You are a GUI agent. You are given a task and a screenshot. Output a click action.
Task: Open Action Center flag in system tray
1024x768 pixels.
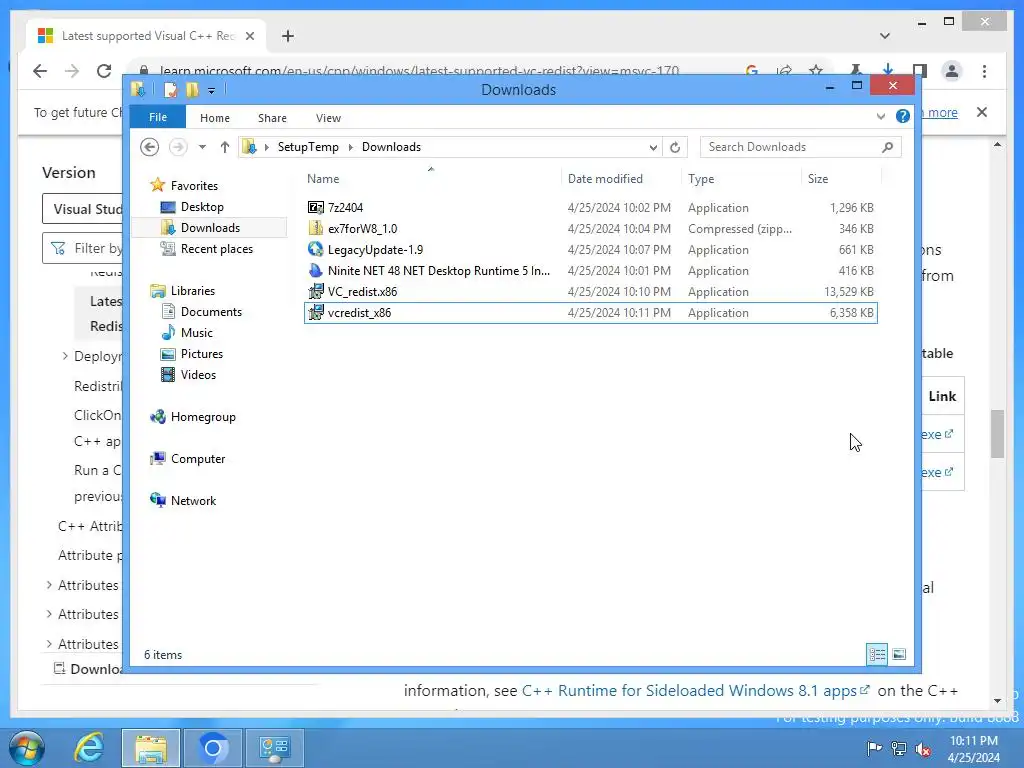[x=874, y=748]
